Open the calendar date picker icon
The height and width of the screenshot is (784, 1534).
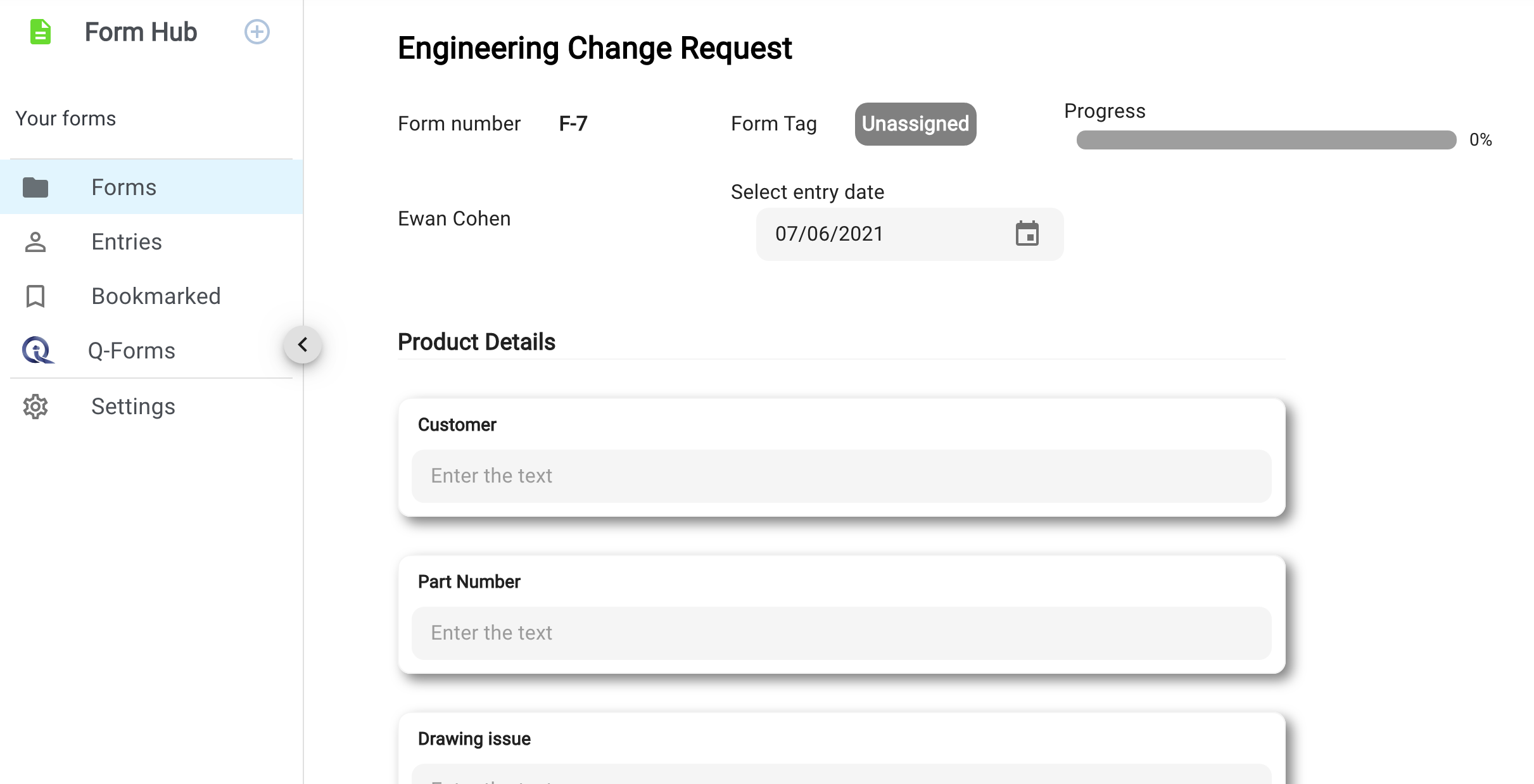[x=1027, y=234]
